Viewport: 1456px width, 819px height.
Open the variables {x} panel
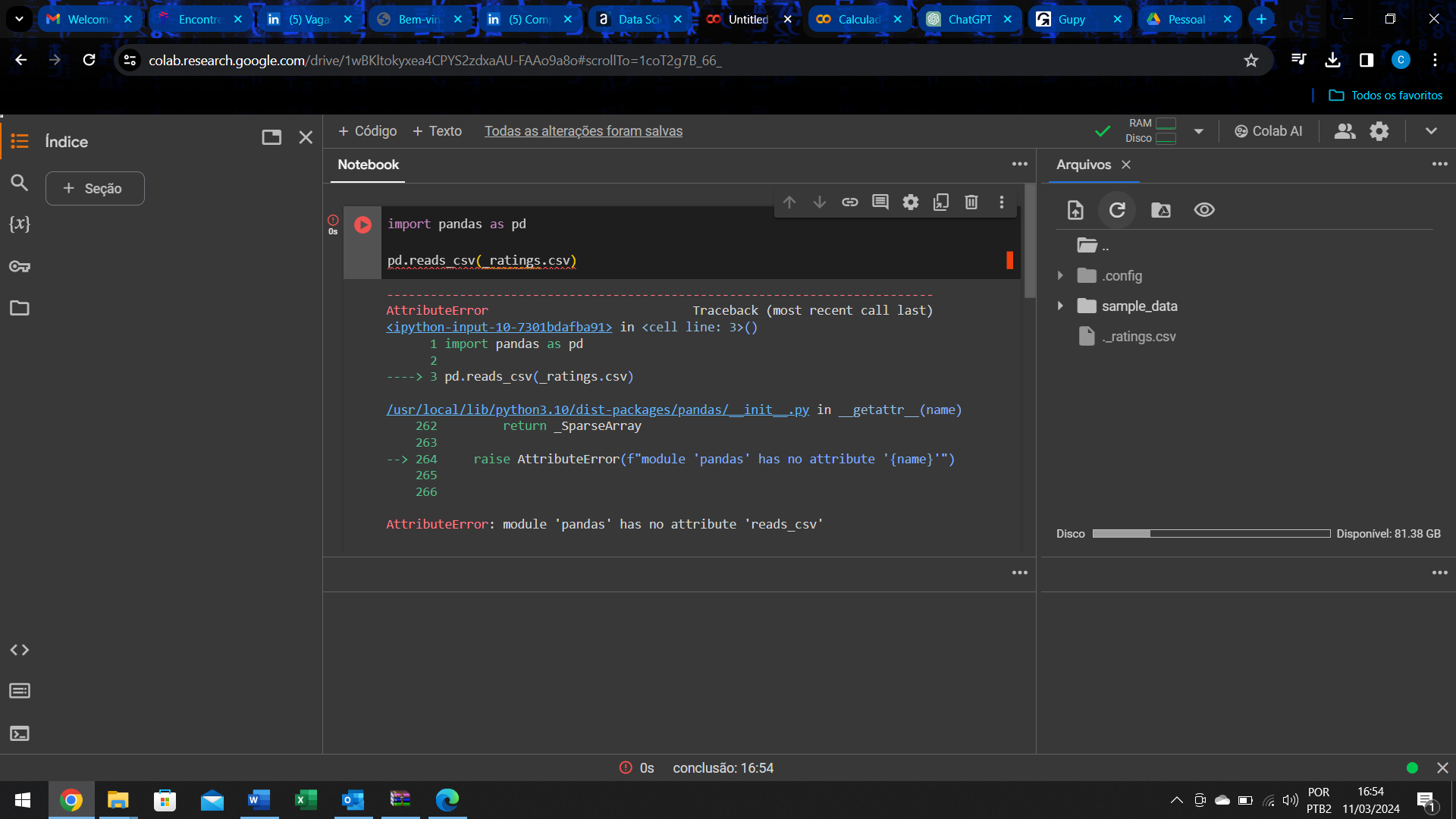click(x=20, y=224)
